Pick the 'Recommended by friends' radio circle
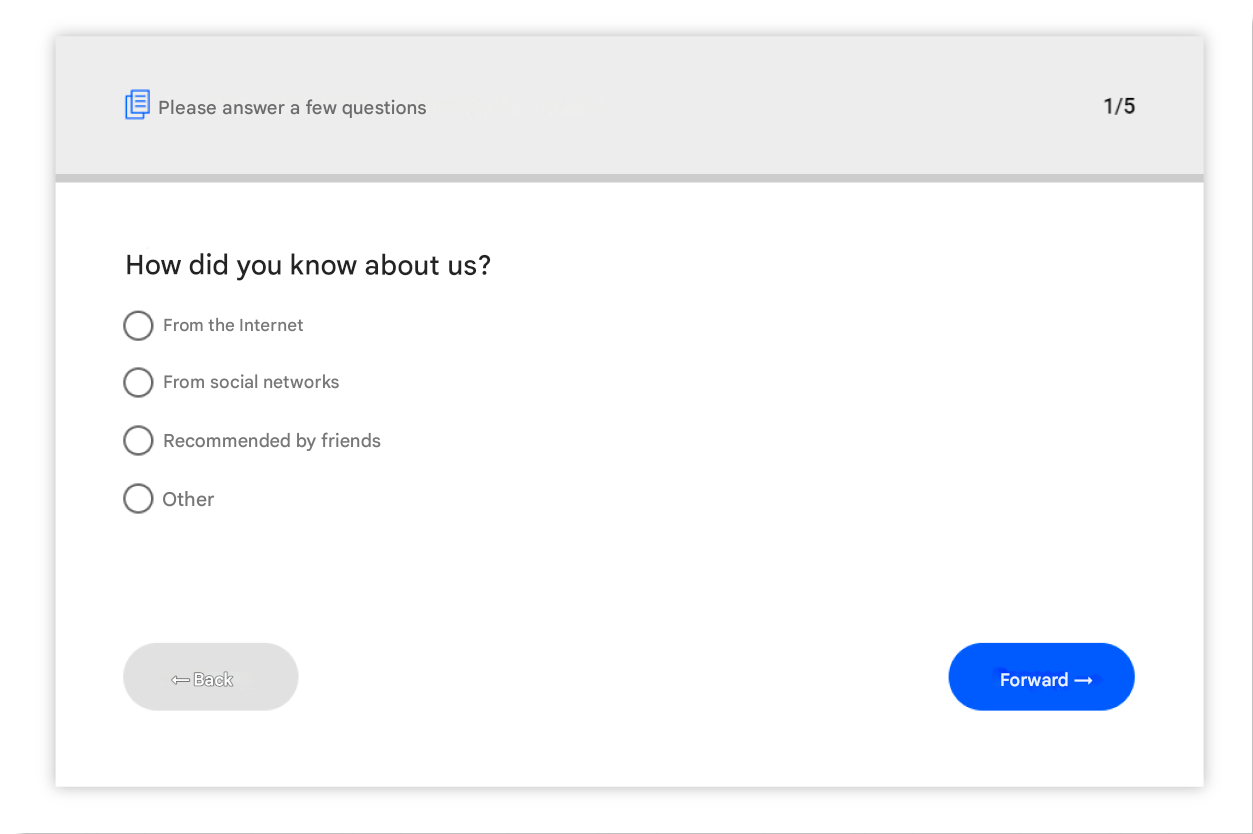Screen dimensions: 1253x834 coord(138,441)
